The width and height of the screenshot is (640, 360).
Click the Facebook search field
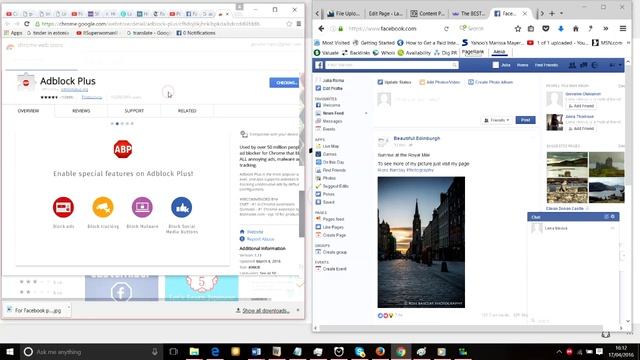[391, 65]
